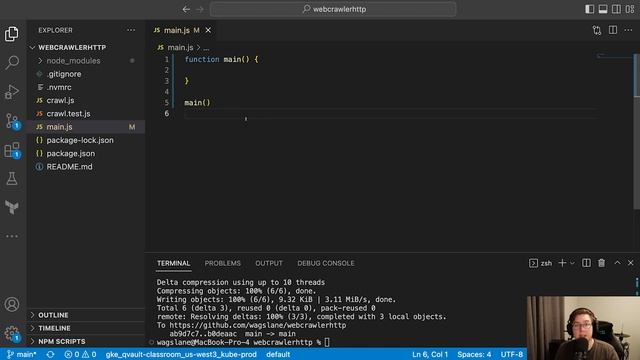This screenshot has width=640, height=360.
Task: Open editor more actions menu
Action: coord(628,30)
